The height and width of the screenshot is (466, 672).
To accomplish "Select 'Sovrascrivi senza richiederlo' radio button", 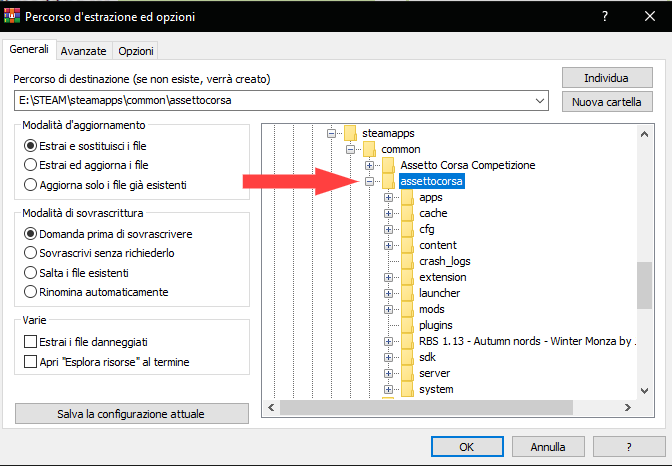I will (x=30, y=253).
